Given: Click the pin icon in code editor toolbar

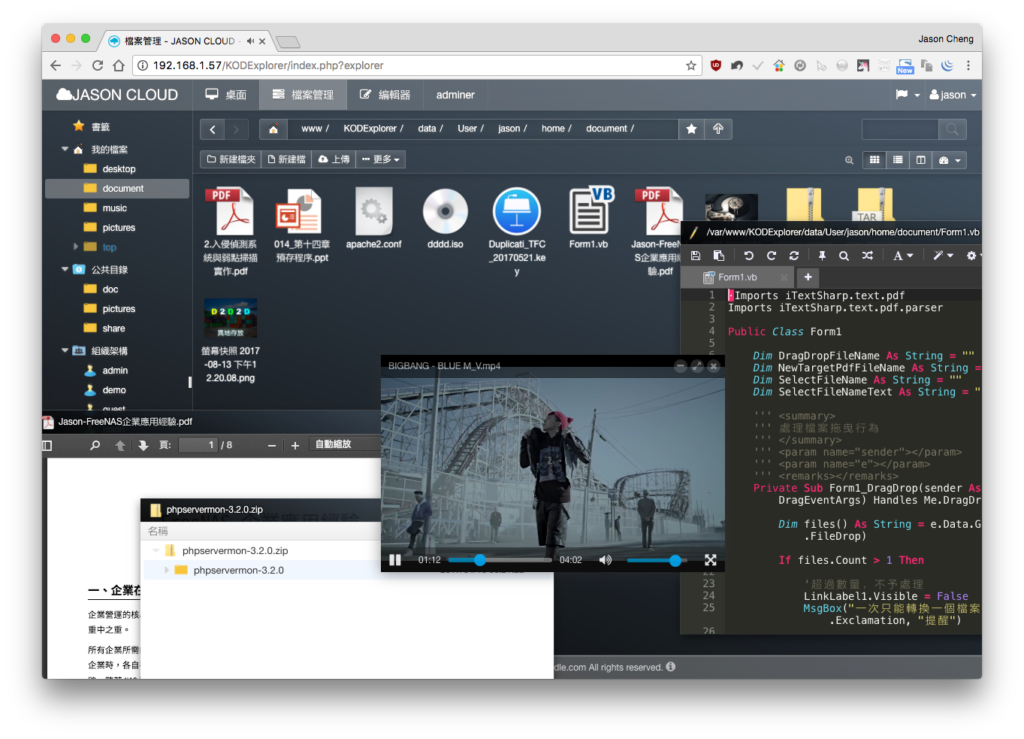Looking at the screenshot, I should [x=822, y=256].
